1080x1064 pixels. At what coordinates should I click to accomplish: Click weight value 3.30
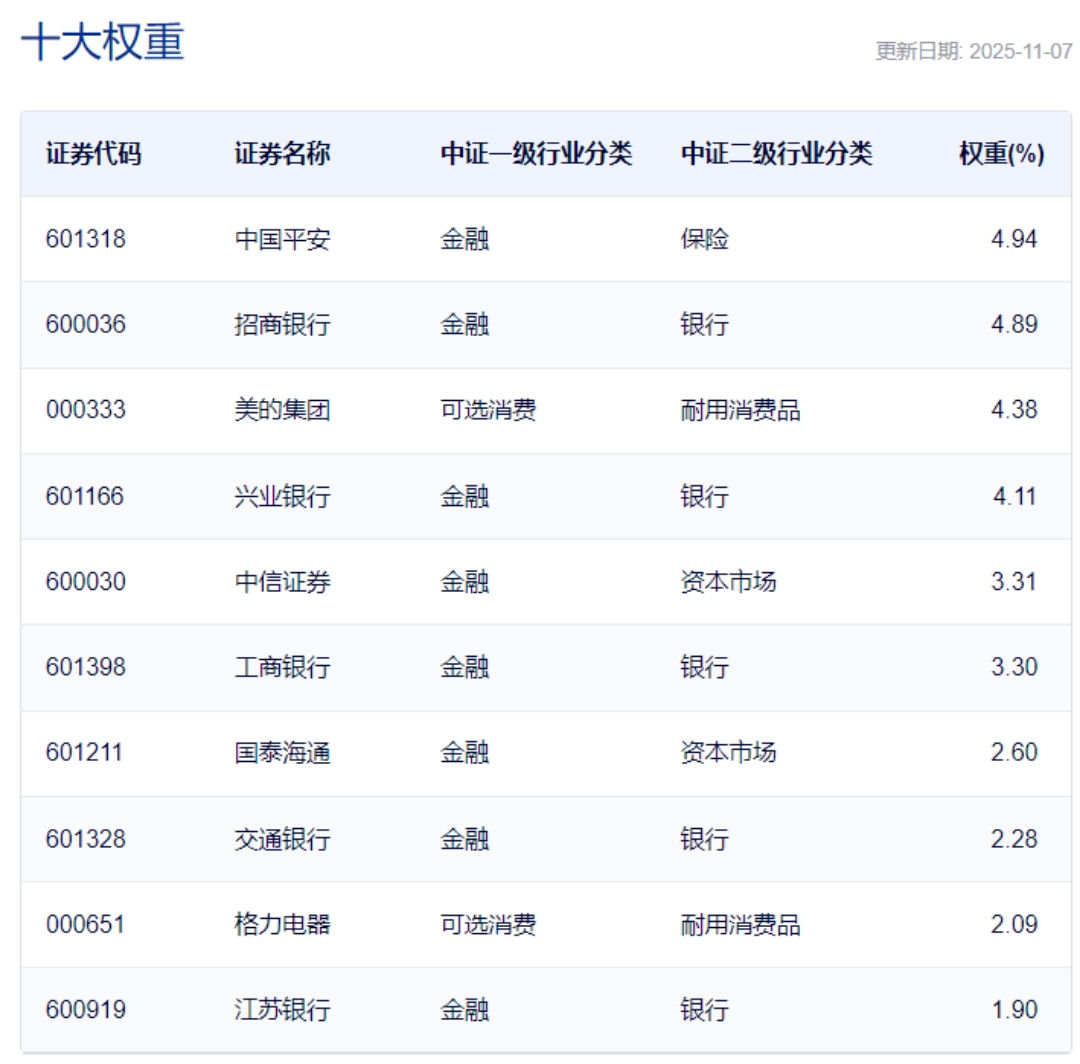[x=1014, y=667]
